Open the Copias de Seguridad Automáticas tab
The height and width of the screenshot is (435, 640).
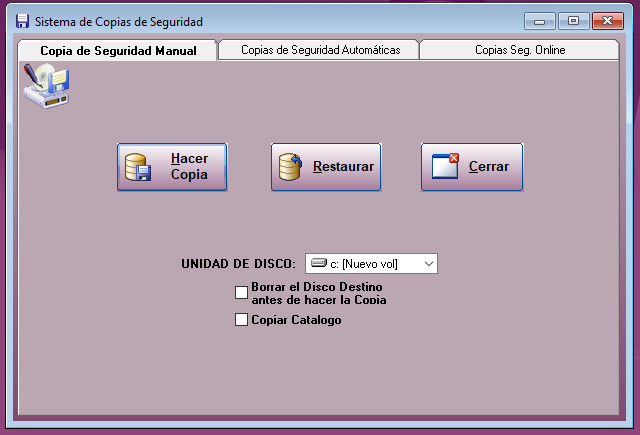(x=320, y=50)
